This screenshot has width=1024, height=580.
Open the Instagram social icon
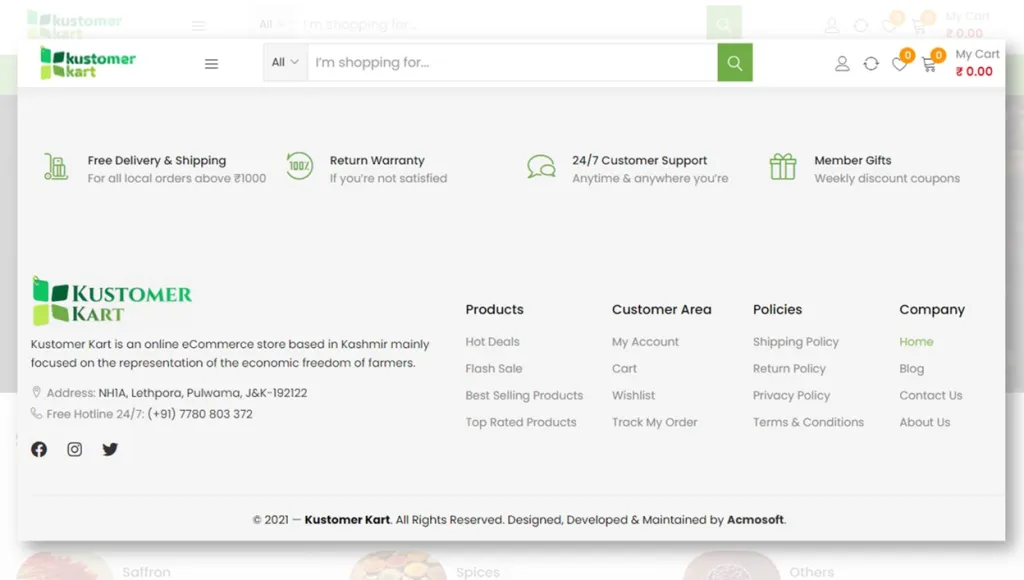click(74, 449)
